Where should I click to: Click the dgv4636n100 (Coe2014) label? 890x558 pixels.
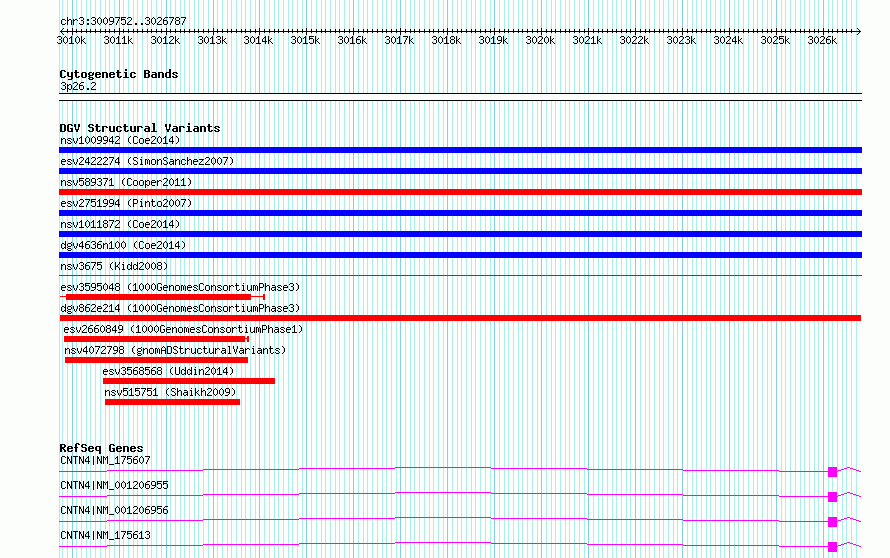123,245
